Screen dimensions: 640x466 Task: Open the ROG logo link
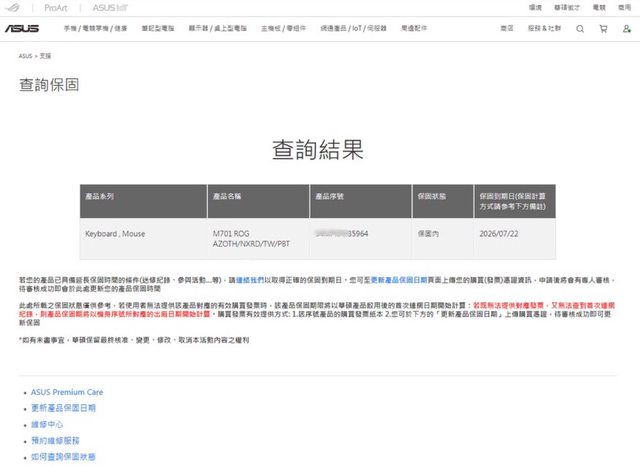point(23,7)
